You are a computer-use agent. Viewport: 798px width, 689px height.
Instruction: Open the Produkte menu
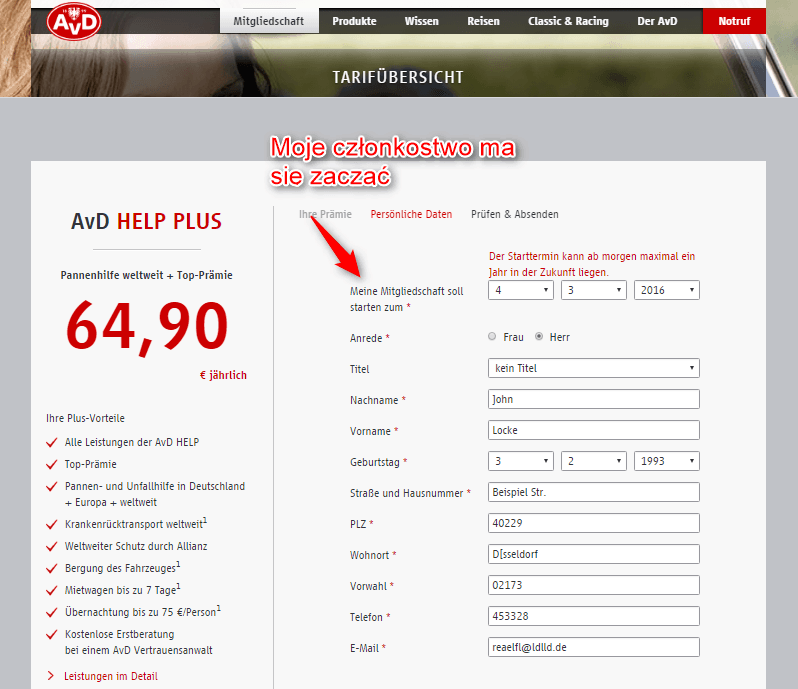(x=354, y=21)
